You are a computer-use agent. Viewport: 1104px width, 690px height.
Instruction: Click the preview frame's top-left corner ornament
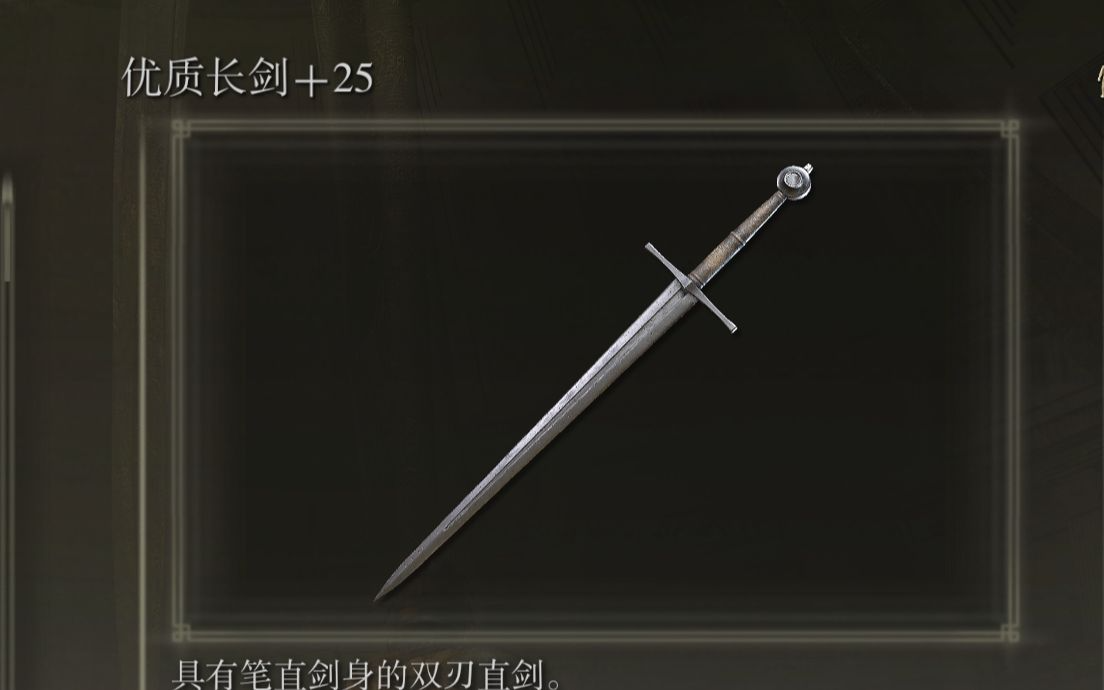pos(181,129)
